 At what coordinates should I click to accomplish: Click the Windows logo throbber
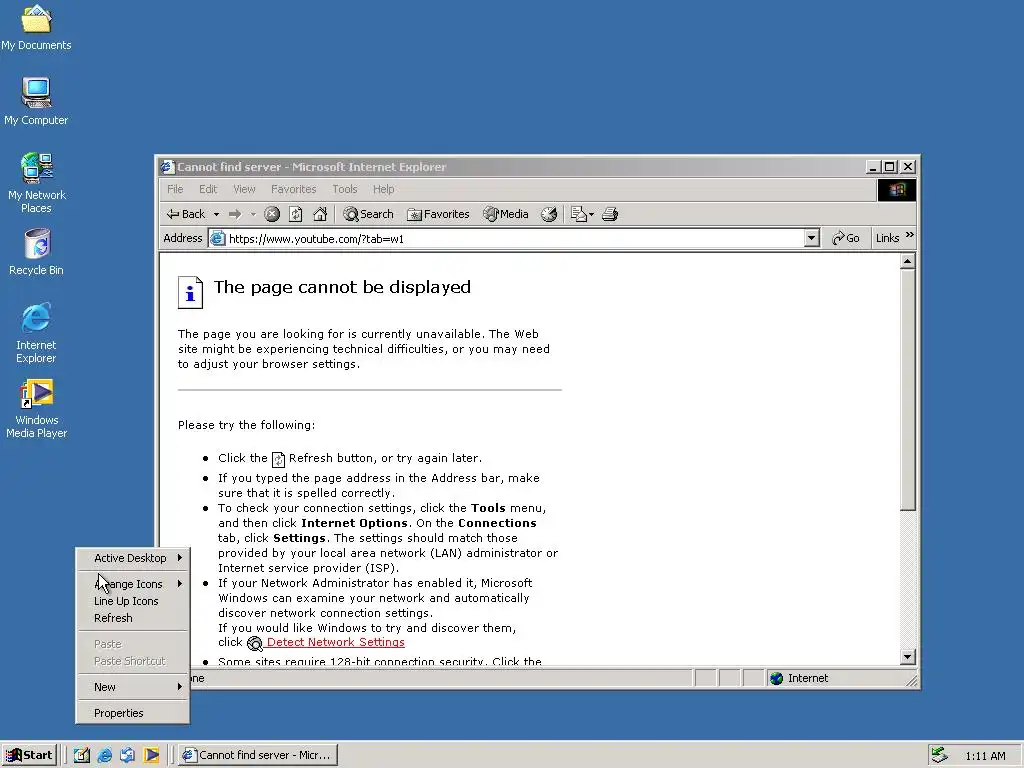(x=896, y=189)
